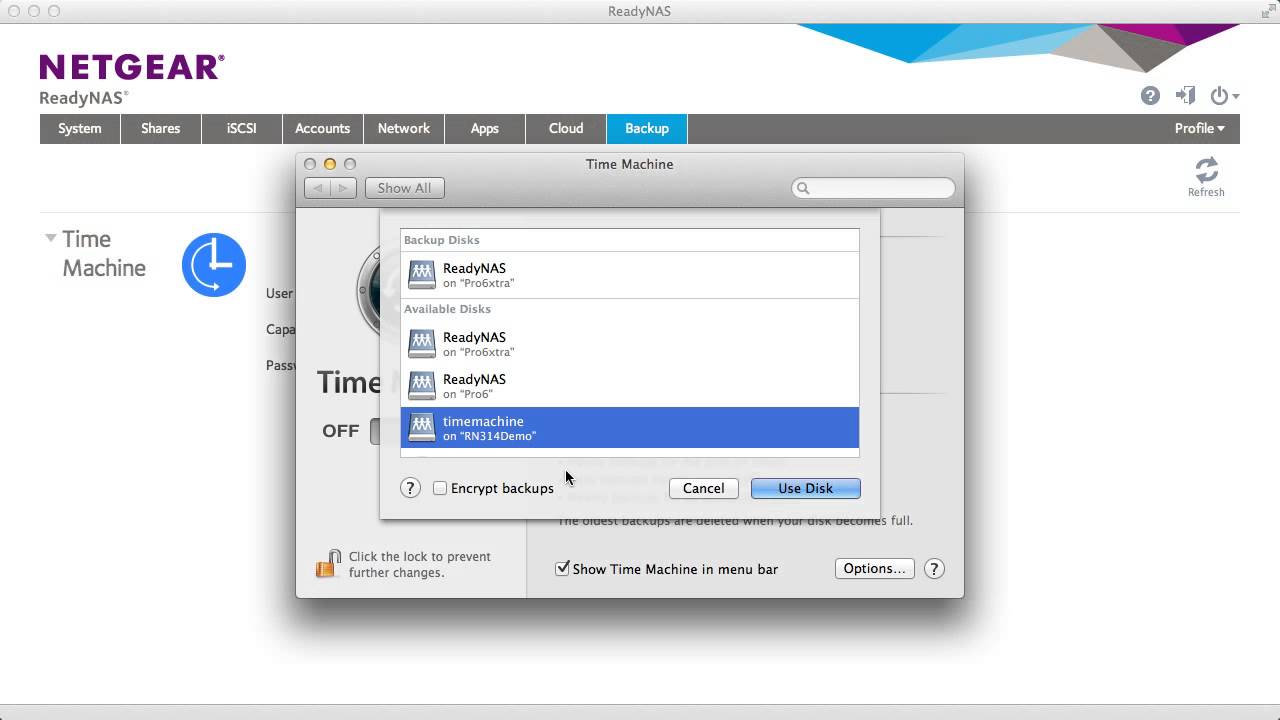
Task: Click help button next to Options
Action: 934,568
